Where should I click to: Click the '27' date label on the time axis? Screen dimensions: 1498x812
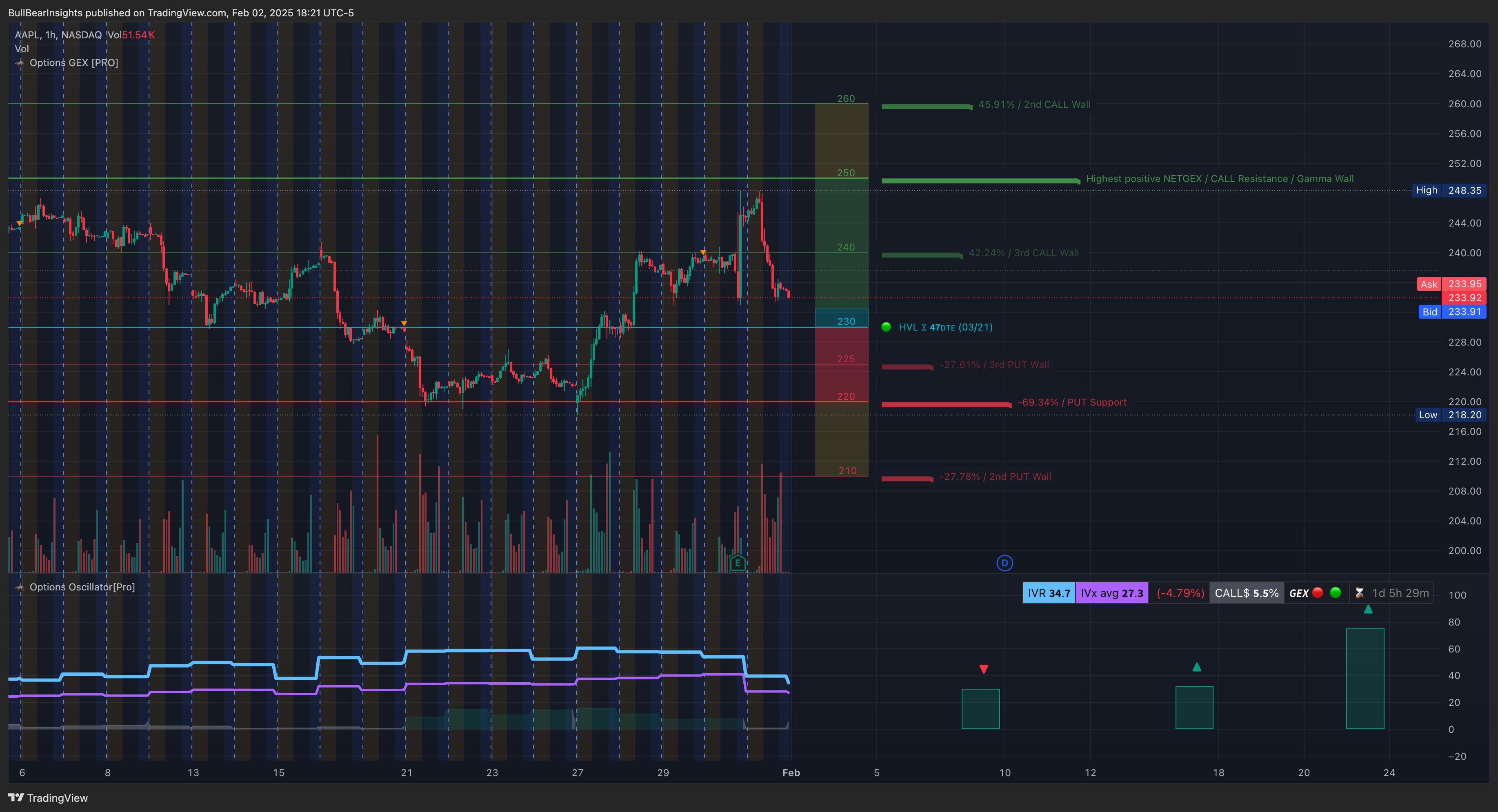[578, 772]
